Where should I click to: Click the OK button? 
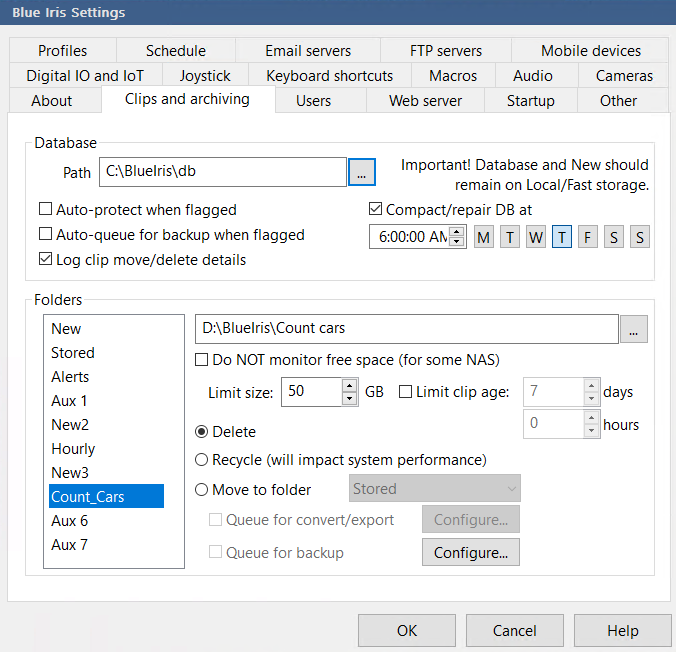coord(407,630)
